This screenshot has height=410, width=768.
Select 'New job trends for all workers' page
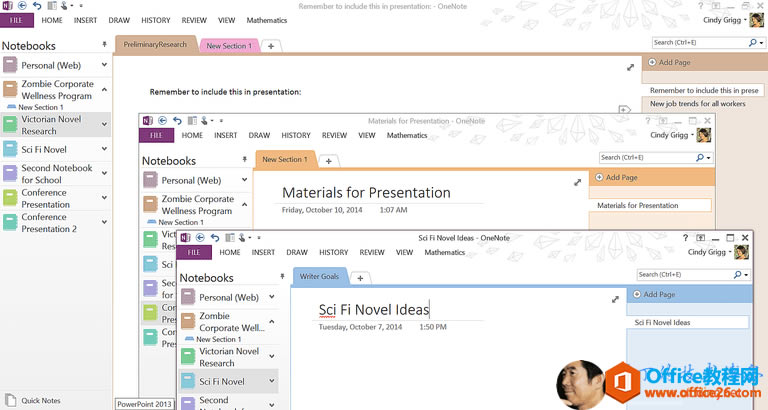tap(697, 104)
